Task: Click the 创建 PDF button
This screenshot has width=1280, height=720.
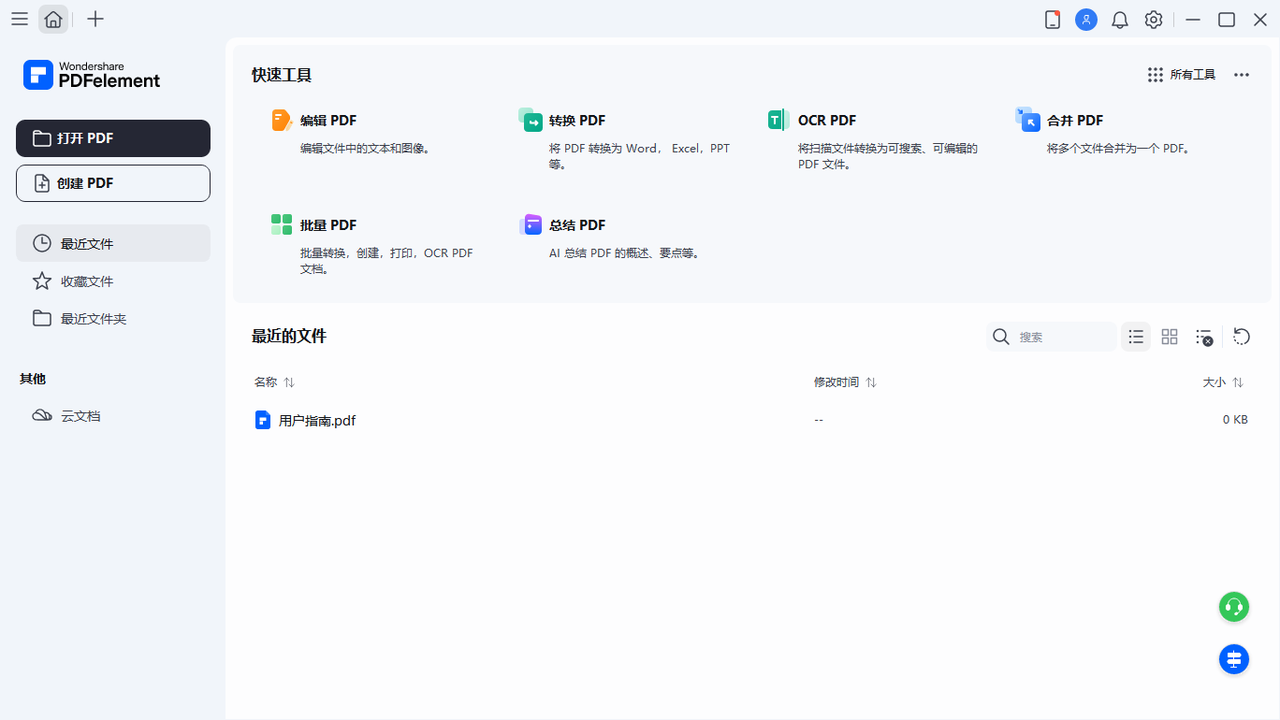Action: pyautogui.click(x=113, y=183)
